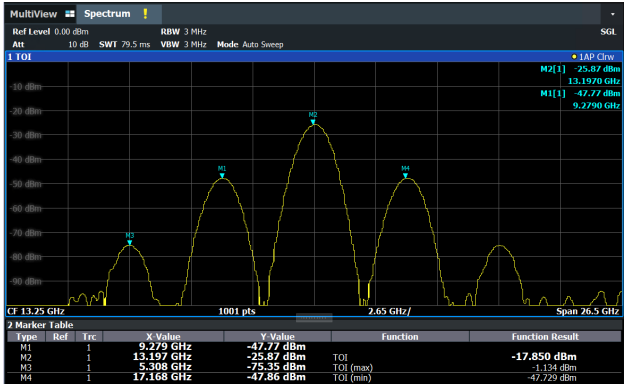Image resolution: width=627 pixels, height=387 pixels.
Task: Select marker M2 triangle on trace
Action: point(313,122)
